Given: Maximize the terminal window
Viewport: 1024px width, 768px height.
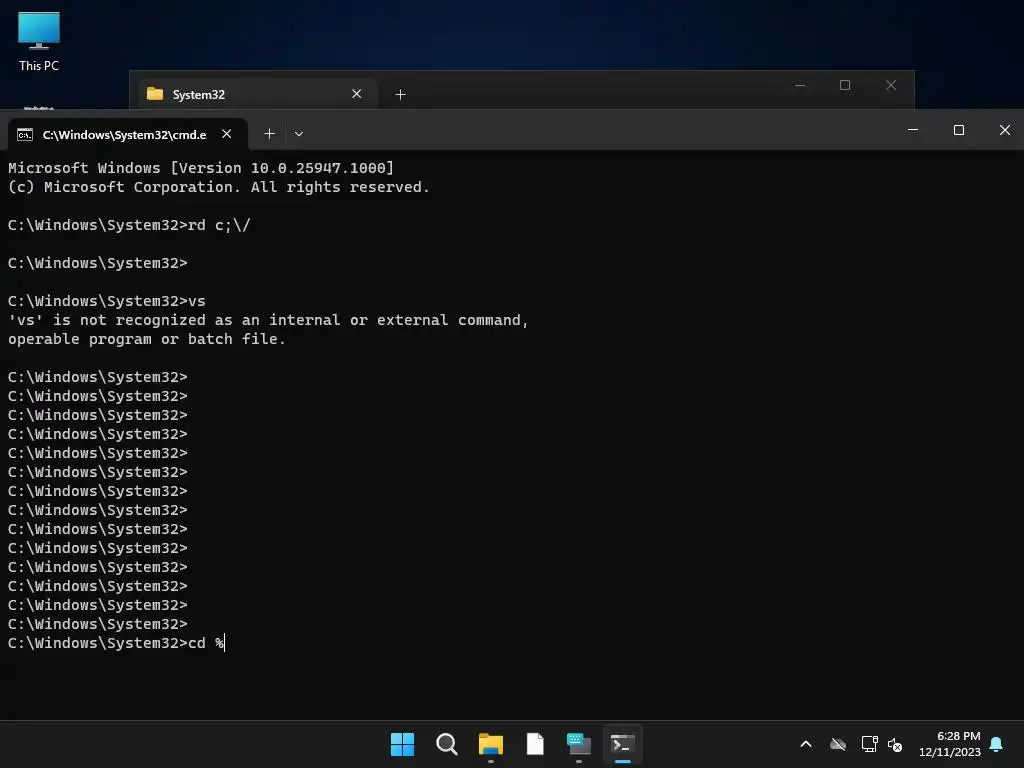Looking at the screenshot, I should [x=959, y=130].
